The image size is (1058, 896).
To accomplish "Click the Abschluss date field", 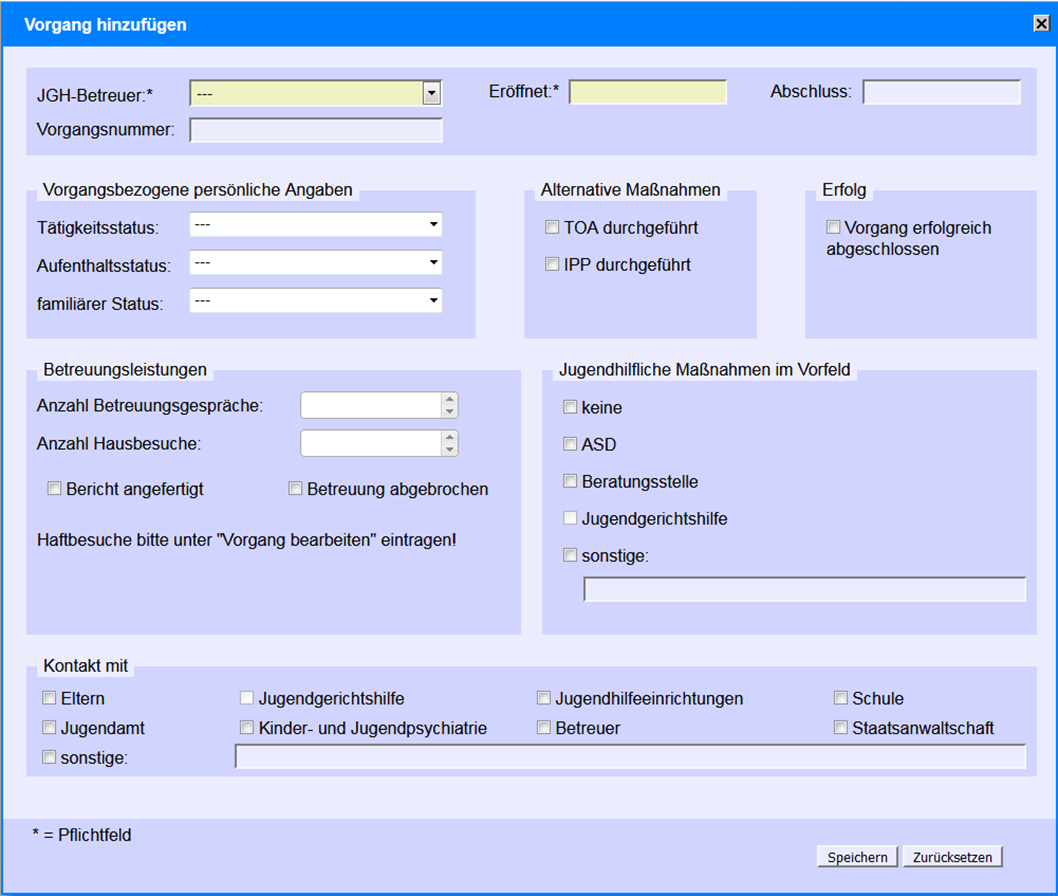I will (x=941, y=93).
